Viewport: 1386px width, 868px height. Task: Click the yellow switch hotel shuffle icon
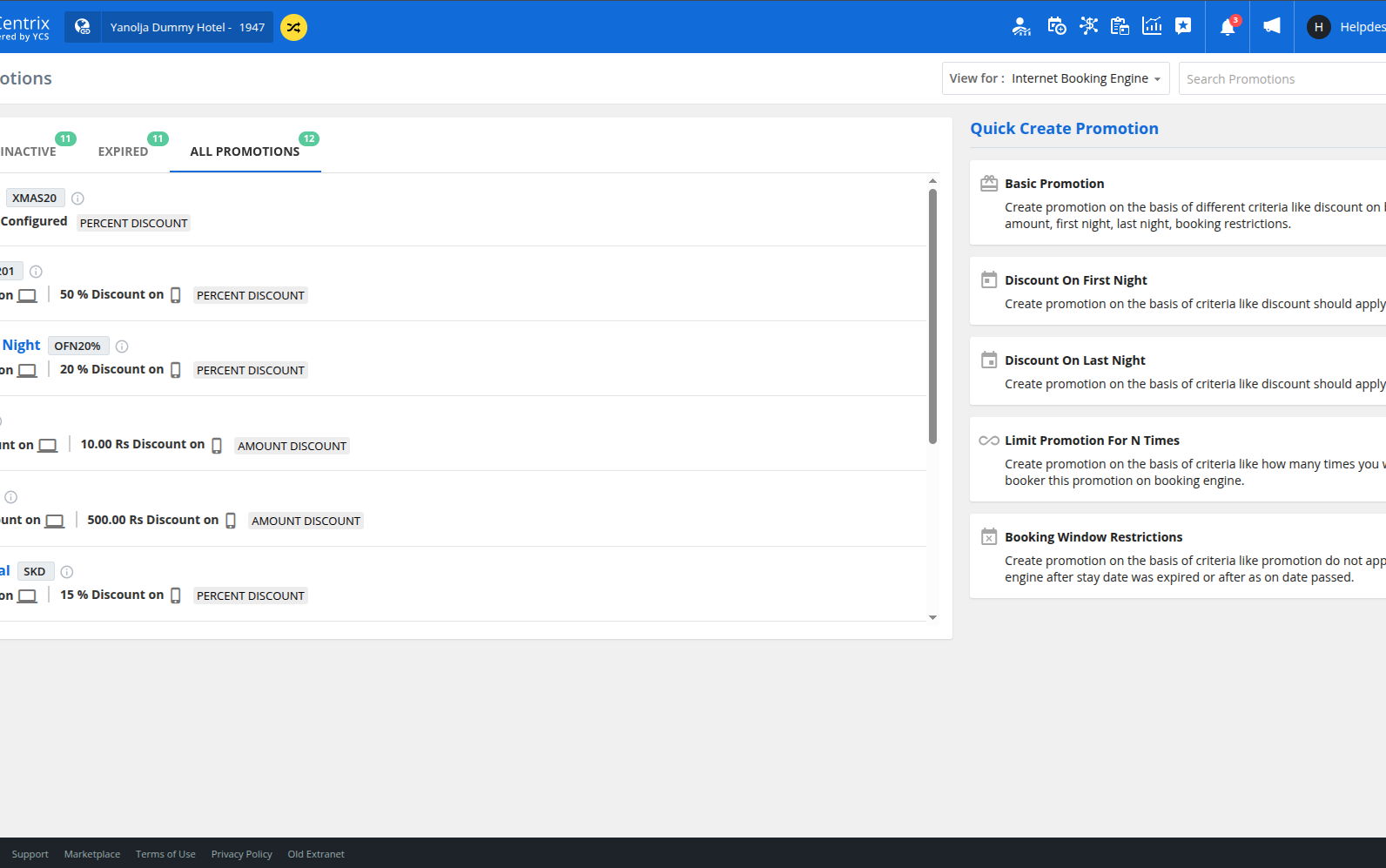[293, 27]
